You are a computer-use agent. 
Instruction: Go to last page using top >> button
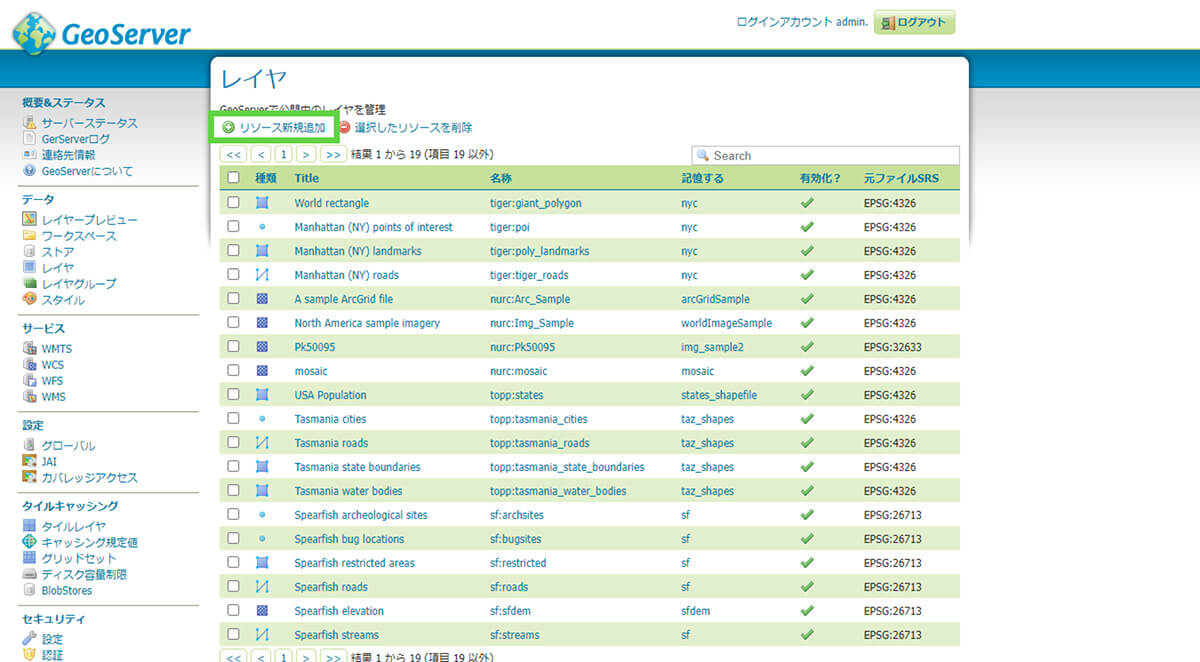click(x=334, y=155)
